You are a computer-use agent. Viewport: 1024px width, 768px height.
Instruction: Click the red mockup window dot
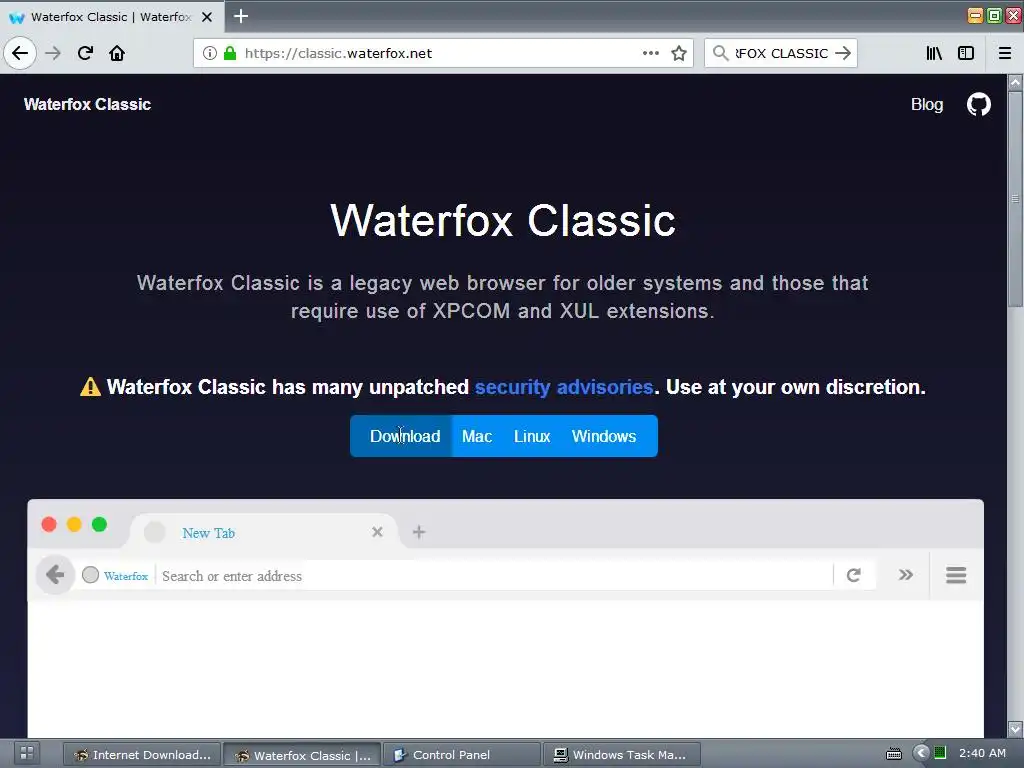(x=49, y=524)
